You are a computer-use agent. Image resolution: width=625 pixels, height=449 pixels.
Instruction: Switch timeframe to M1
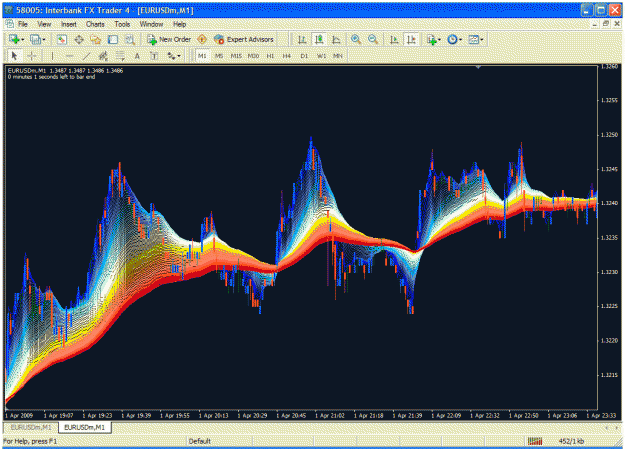[202, 56]
